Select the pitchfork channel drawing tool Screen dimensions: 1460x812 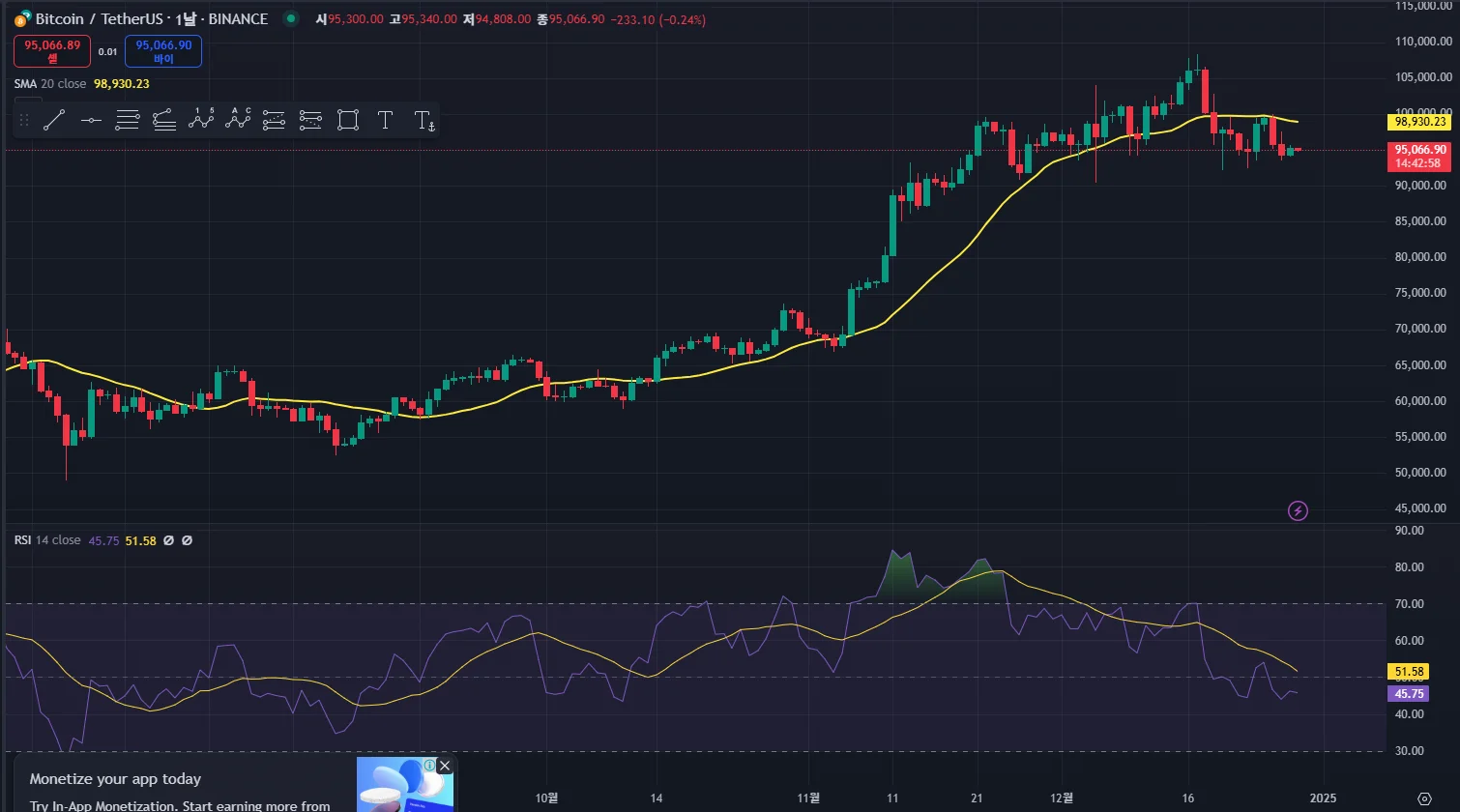(x=164, y=120)
